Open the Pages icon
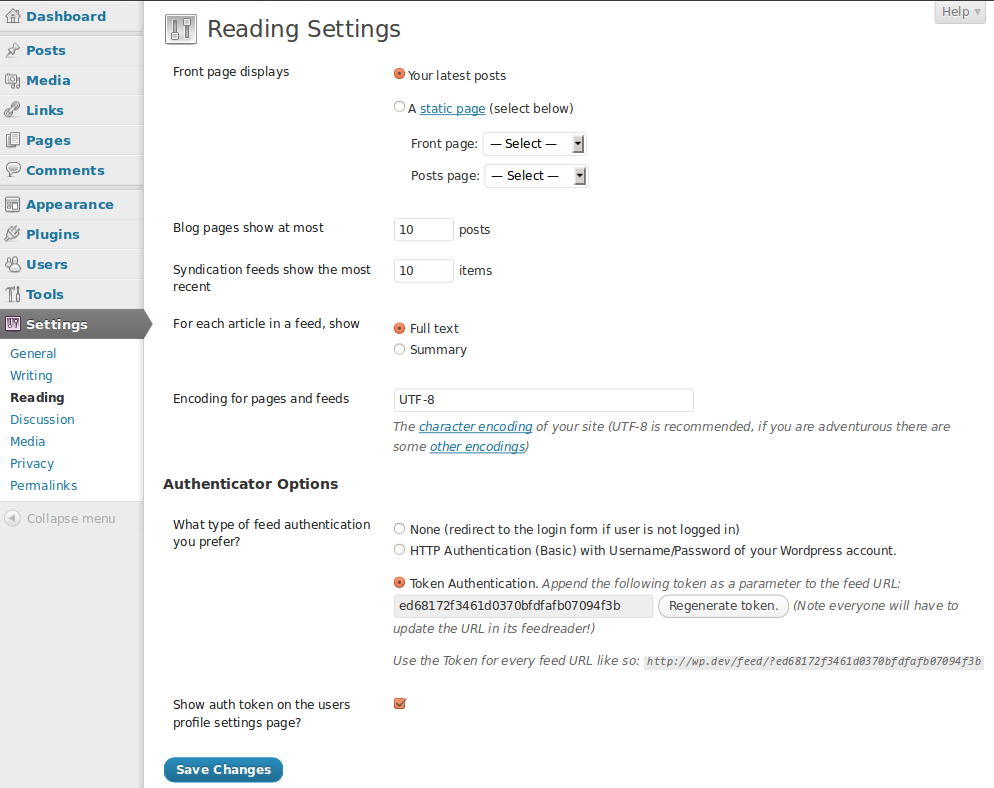Screen dimensions: 994x788 click(14, 140)
